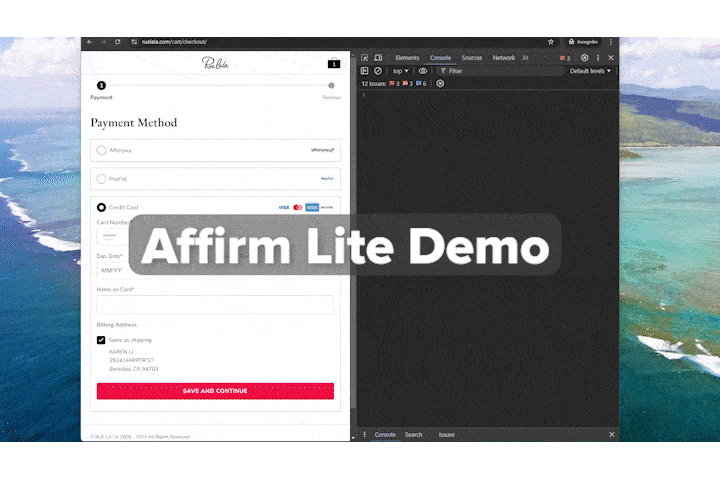This screenshot has width=720, height=480.
Task: Open the top context dropdown
Action: tap(400, 71)
